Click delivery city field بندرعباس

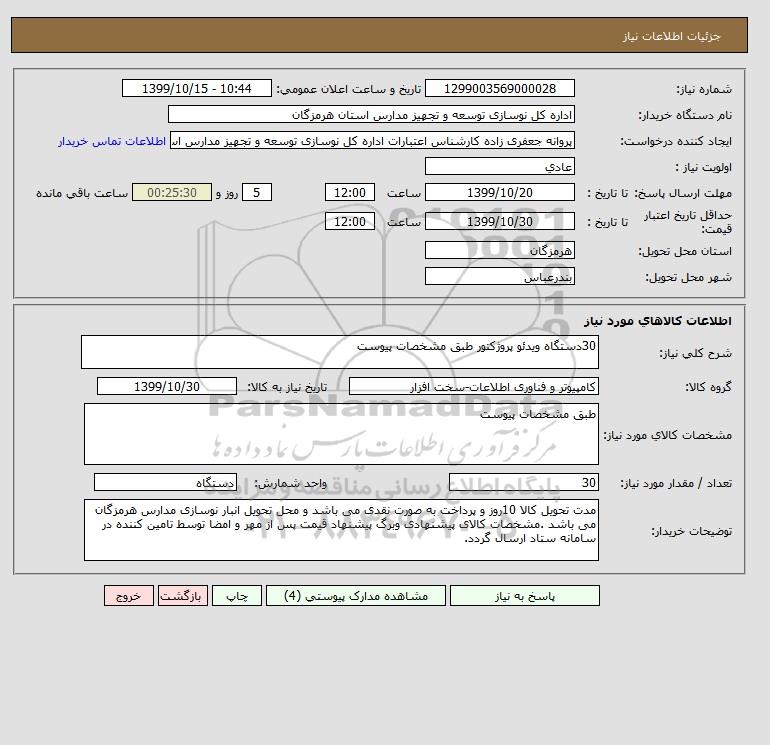(499, 276)
